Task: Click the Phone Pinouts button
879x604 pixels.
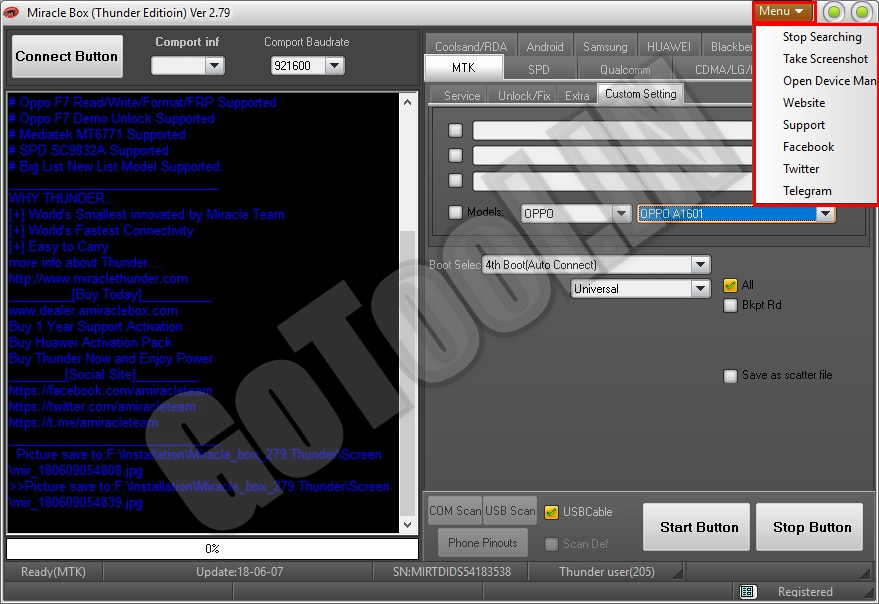Action: point(483,543)
